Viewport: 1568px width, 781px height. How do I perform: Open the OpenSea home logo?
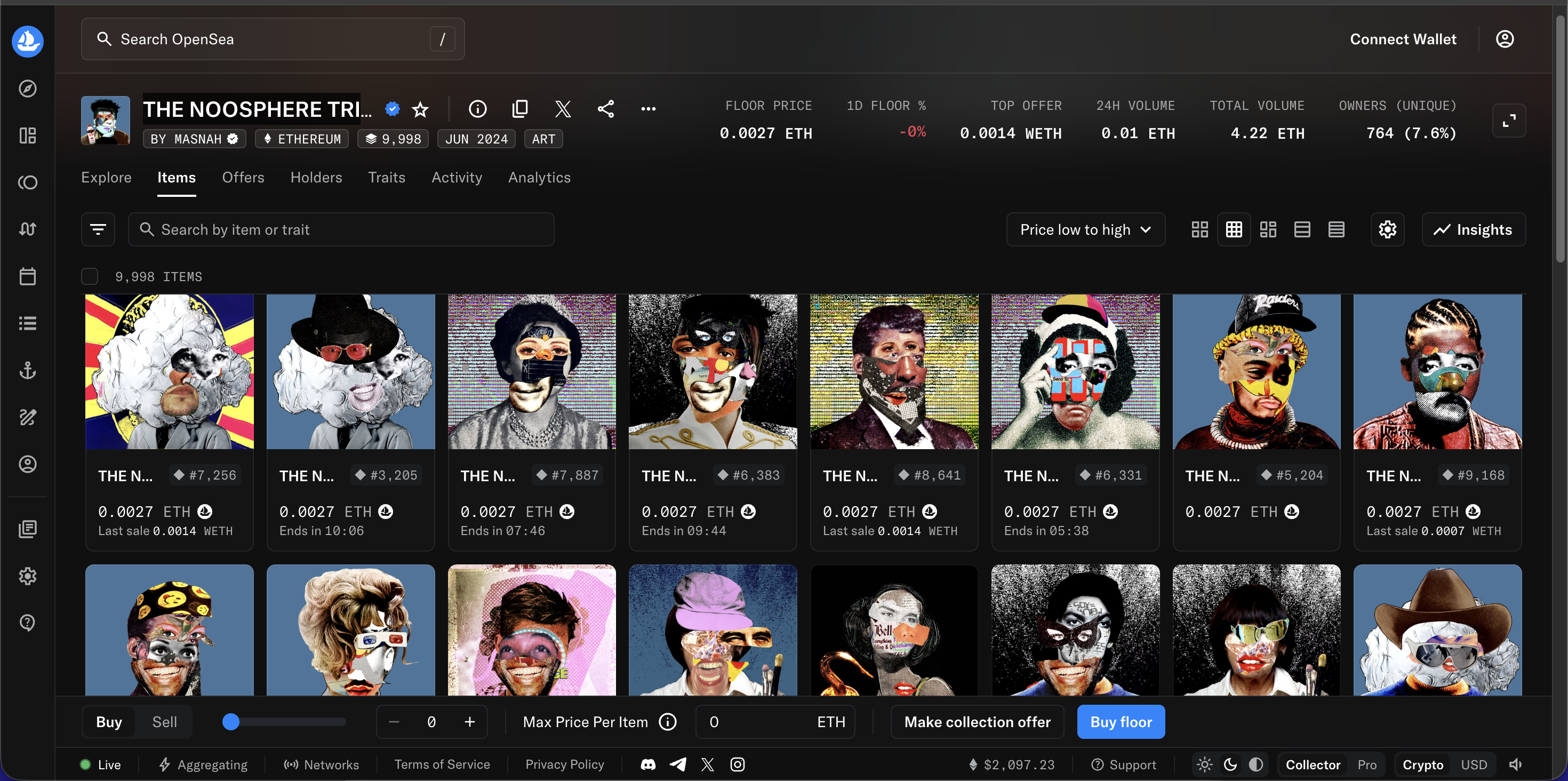tap(27, 41)
